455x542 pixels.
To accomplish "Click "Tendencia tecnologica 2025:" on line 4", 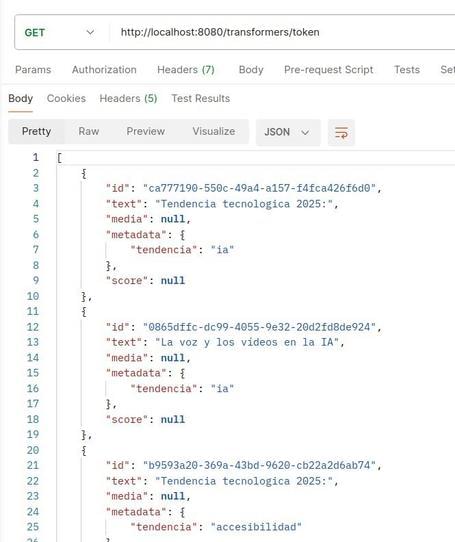I will click(244, 204).
